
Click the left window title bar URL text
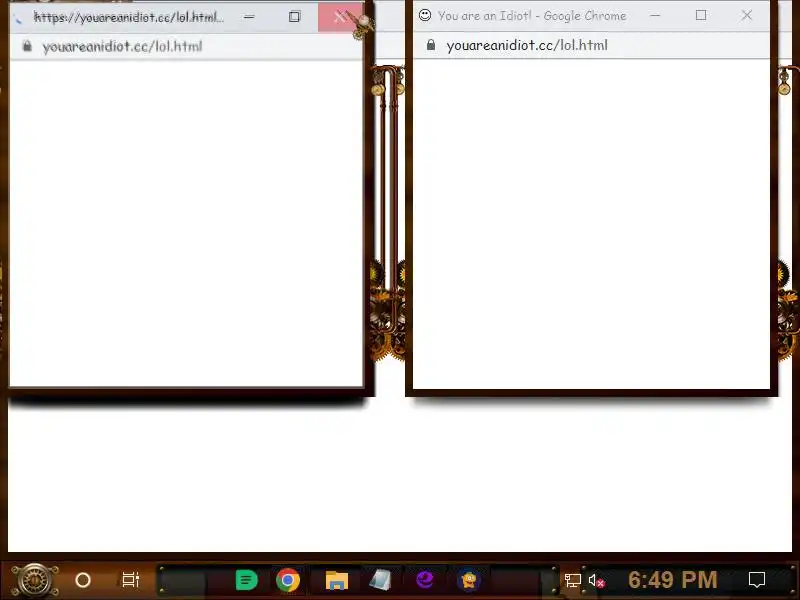pos(129,17)
